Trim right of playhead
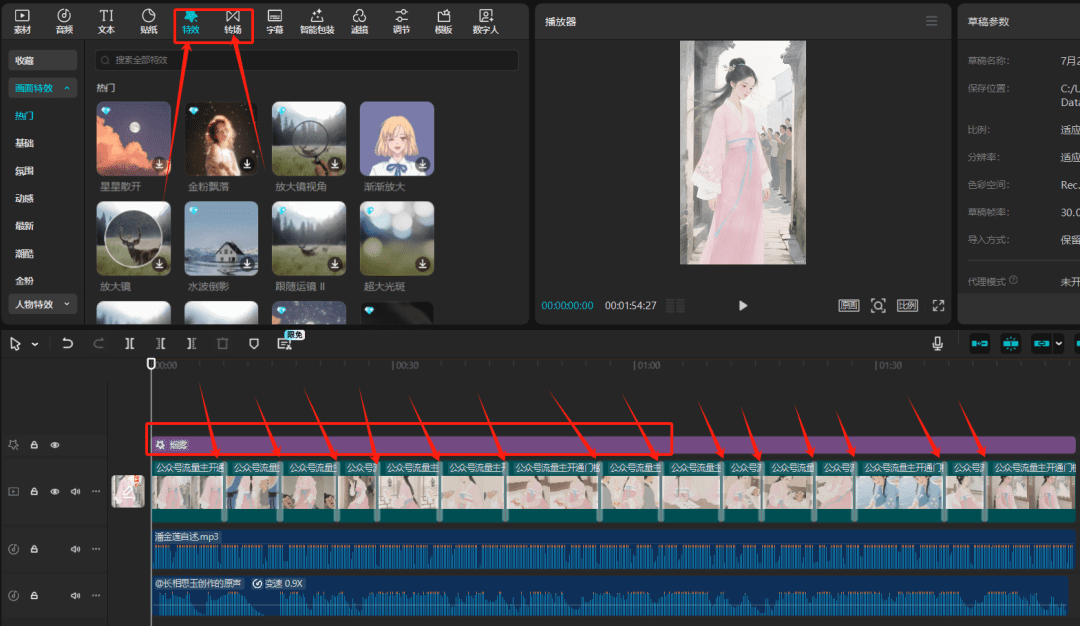Screen dimensions: 1080x626 pyautogui.click(x=191, y=344)
